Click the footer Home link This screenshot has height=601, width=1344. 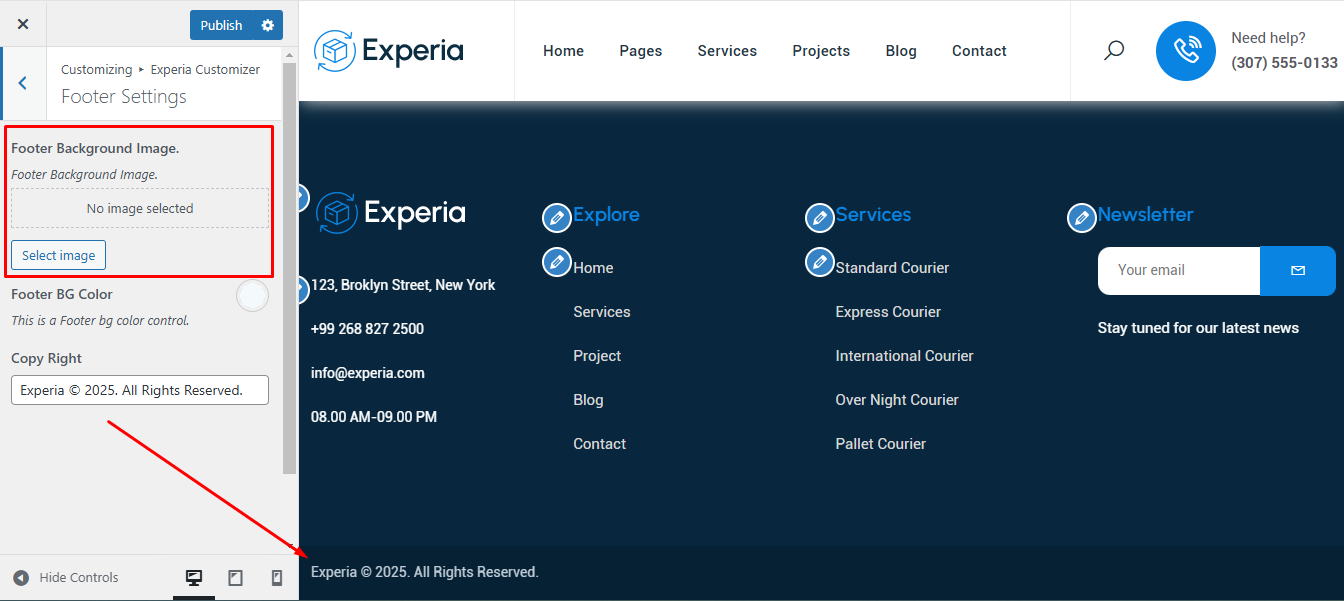593,268
